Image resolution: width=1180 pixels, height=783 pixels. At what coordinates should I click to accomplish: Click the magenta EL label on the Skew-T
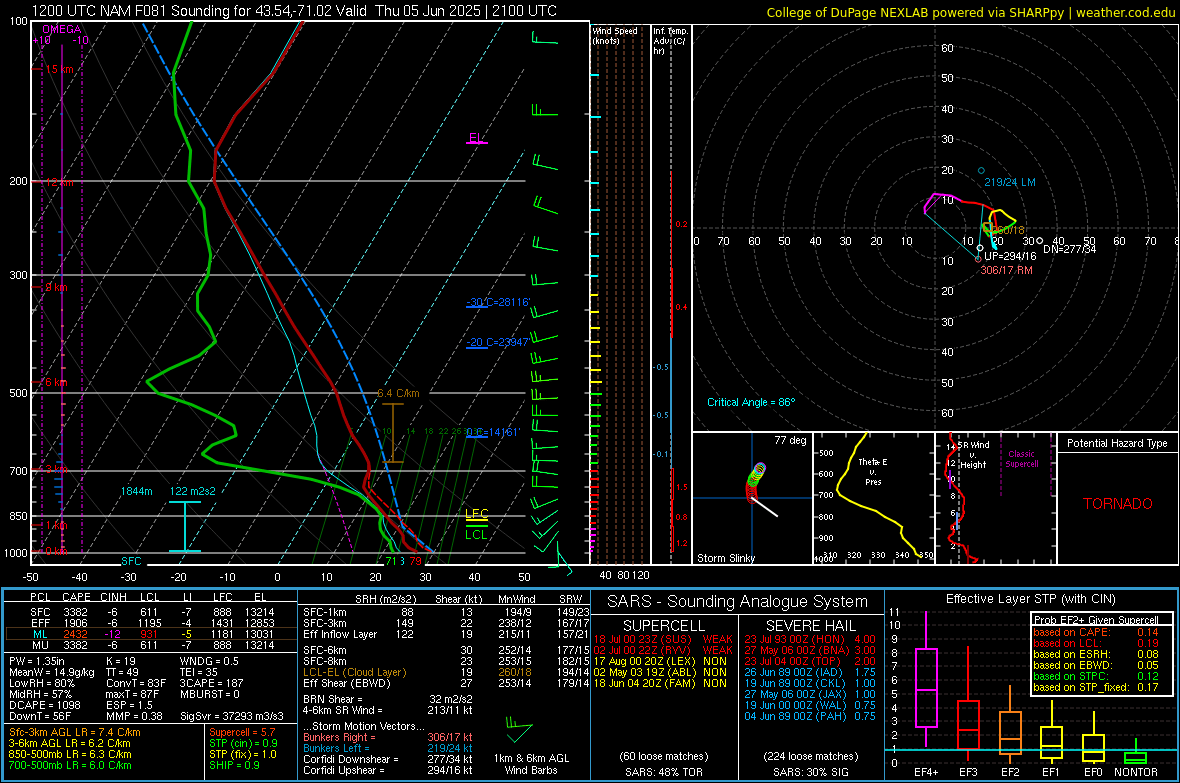[x=476, y=138]
